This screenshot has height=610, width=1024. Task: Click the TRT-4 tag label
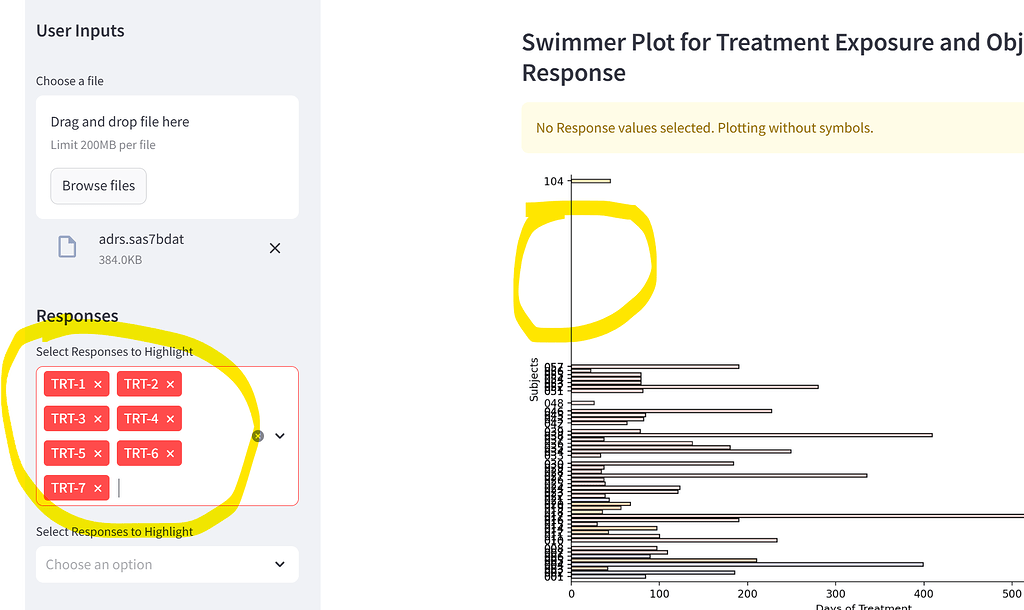pos(141,419)
